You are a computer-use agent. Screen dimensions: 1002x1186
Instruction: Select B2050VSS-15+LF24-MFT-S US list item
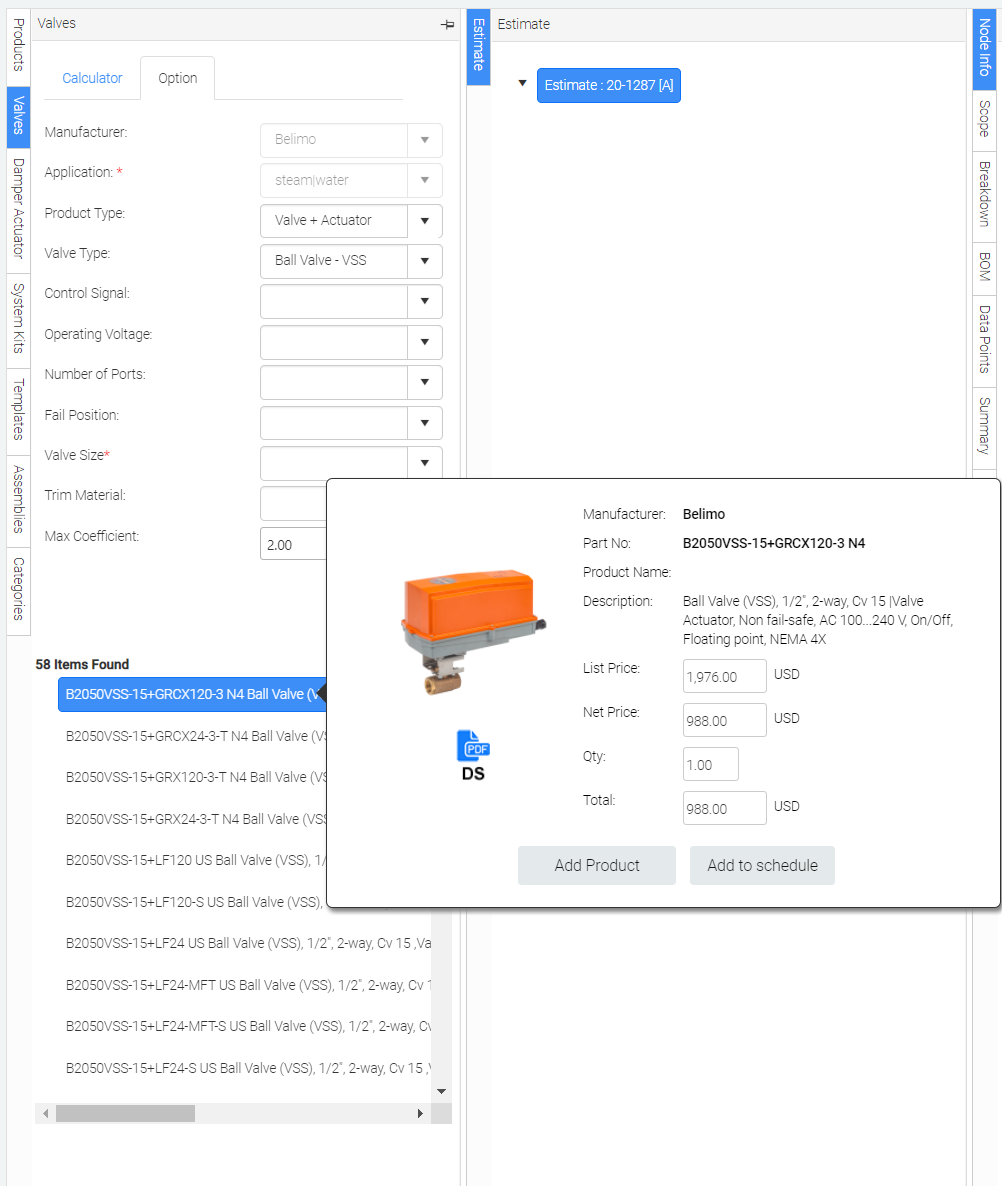pyautogui.click(x=248, y=1026)
